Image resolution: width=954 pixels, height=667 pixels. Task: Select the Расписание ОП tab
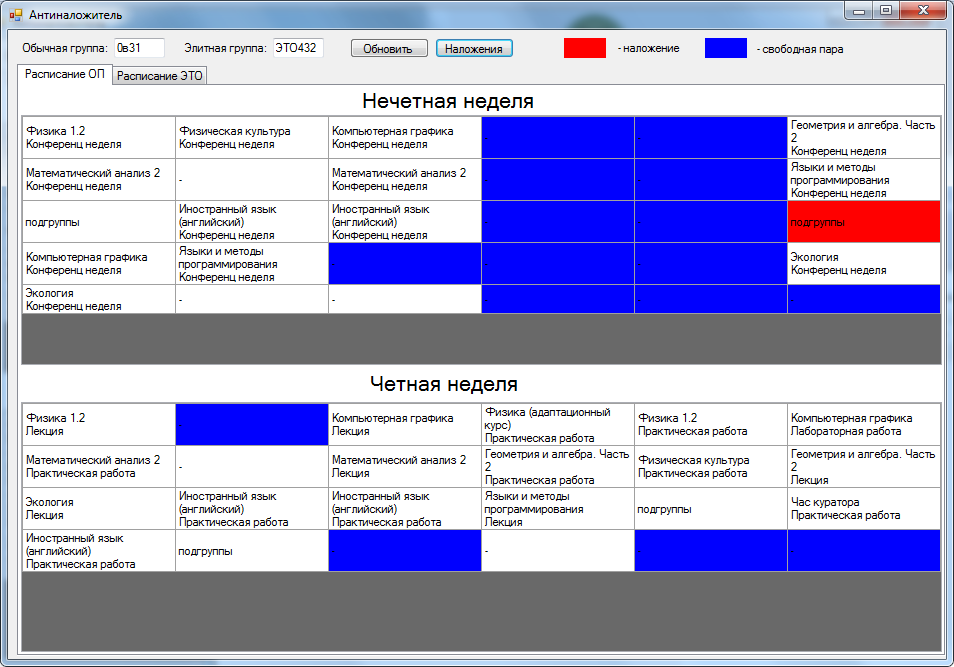[65, 75]
